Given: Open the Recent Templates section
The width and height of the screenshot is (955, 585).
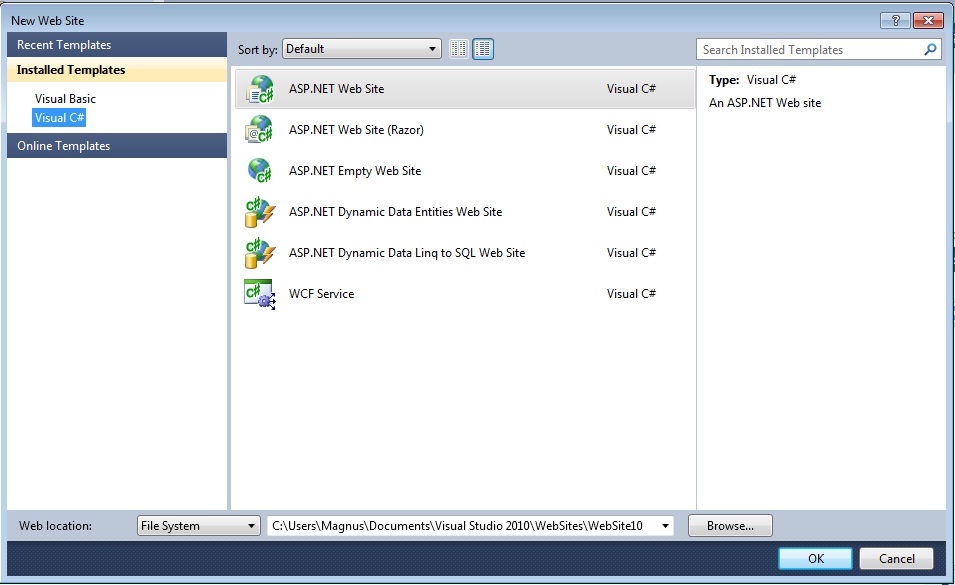Looking at the screenshot, I should tap(117, 45).
